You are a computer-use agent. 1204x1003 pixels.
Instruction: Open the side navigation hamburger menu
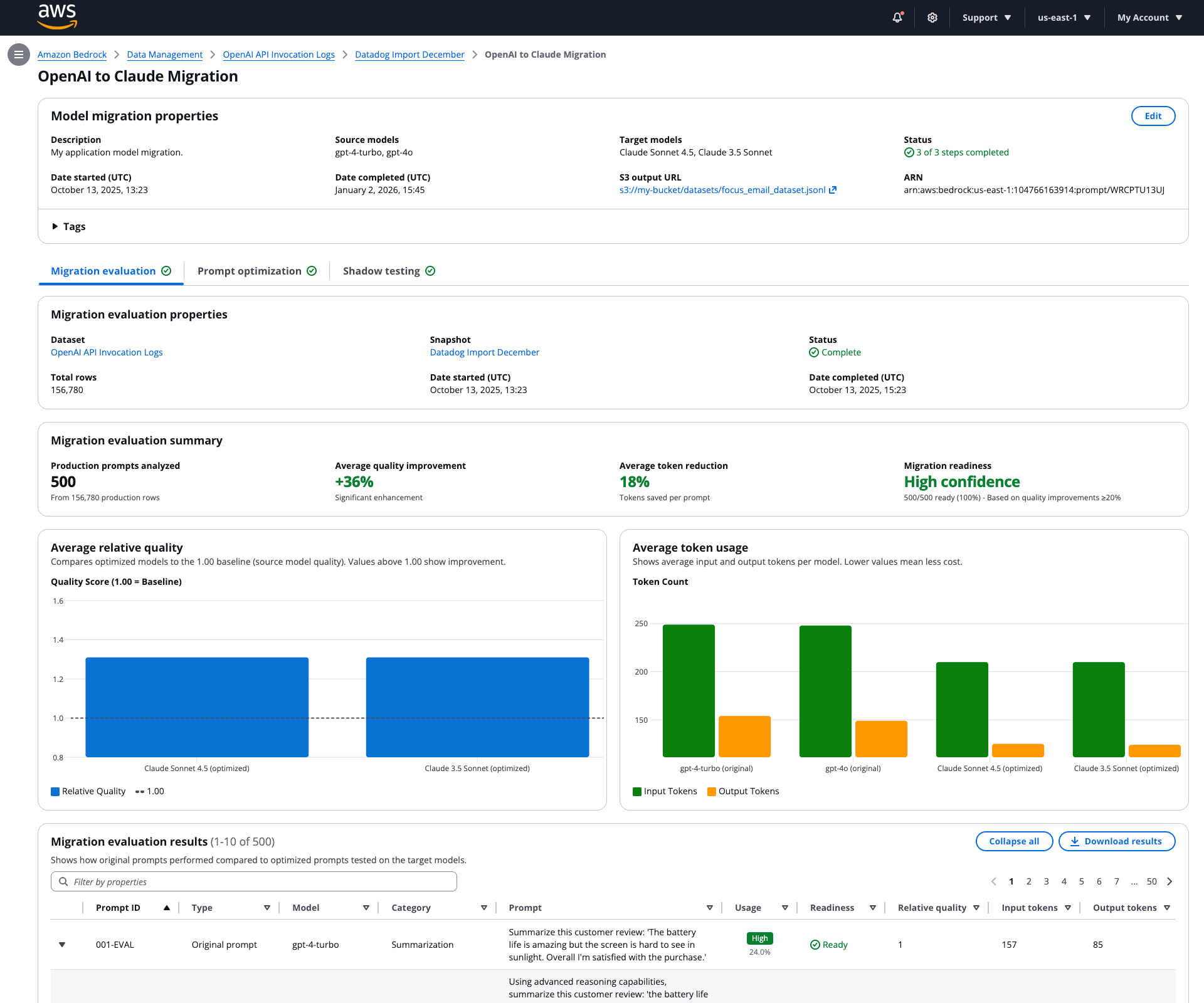(19, 55)
